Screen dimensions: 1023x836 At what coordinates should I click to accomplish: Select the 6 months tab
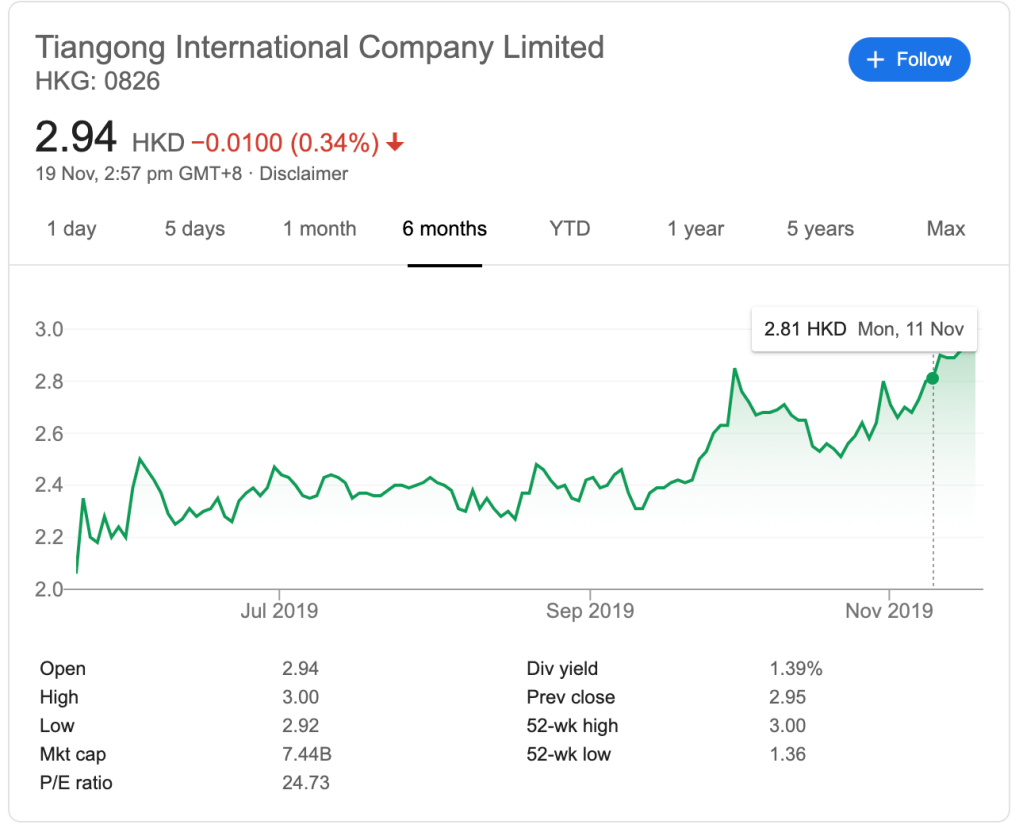click(x=444, y=229)
